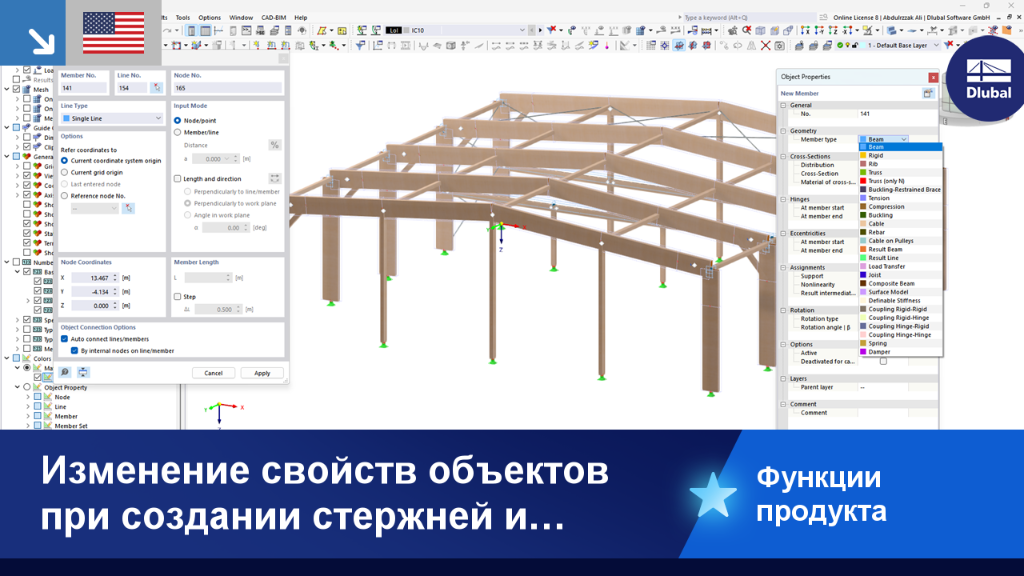This screenshot has width=1024, height=576.
Task: Click the blue star icon beside Функции продукта
Action: [713, 494]
